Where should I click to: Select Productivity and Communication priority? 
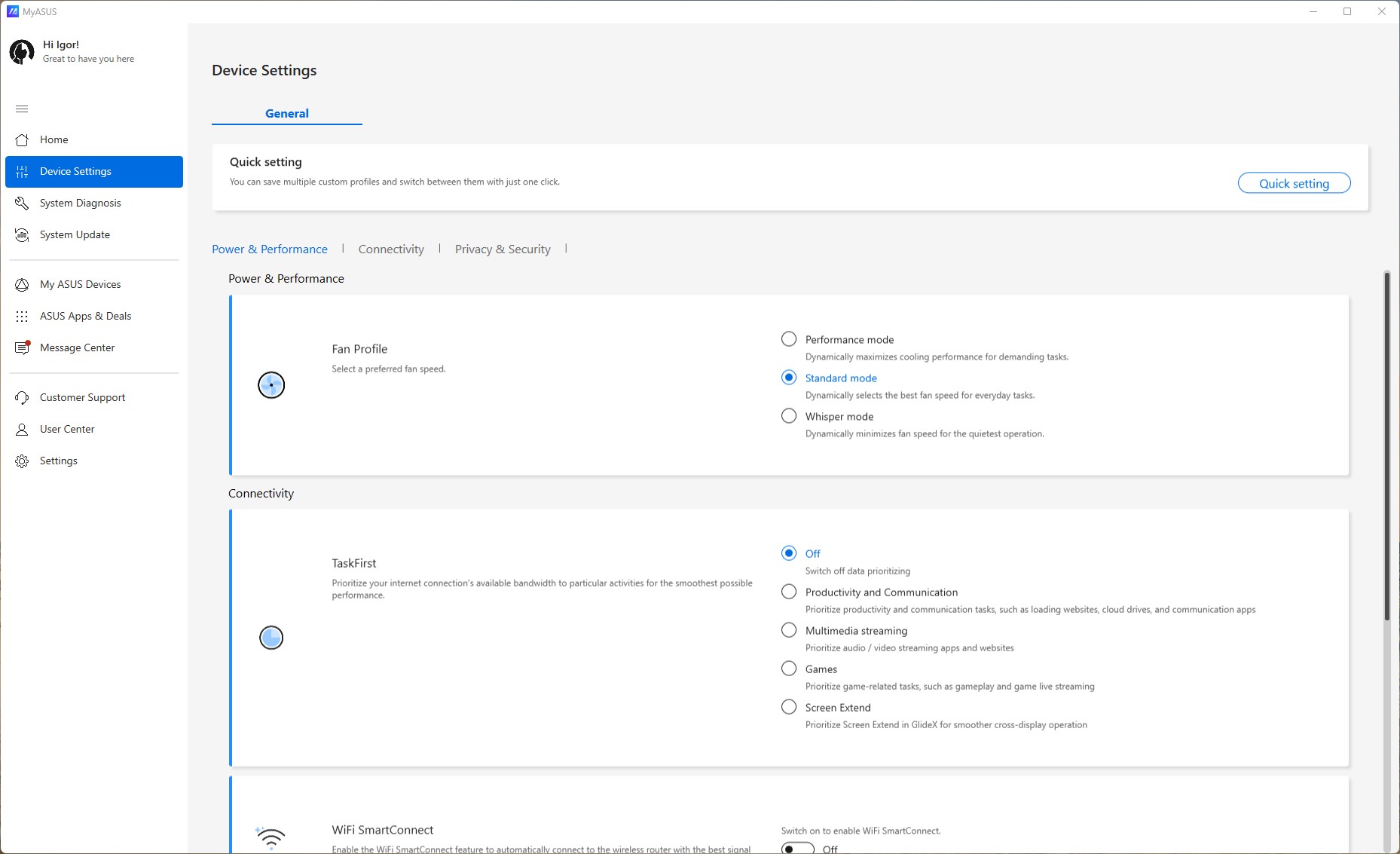pyautogui.click(x=789, y=592)
